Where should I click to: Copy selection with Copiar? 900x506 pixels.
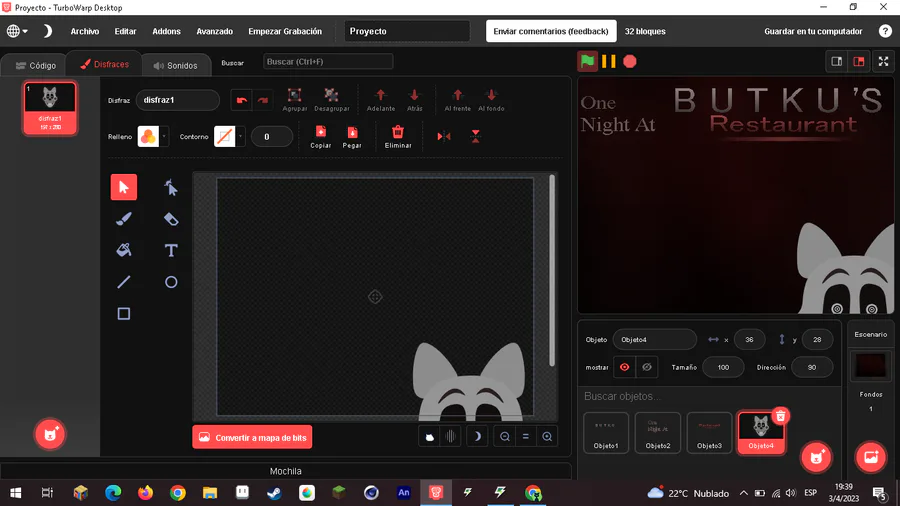pos(320,137)
